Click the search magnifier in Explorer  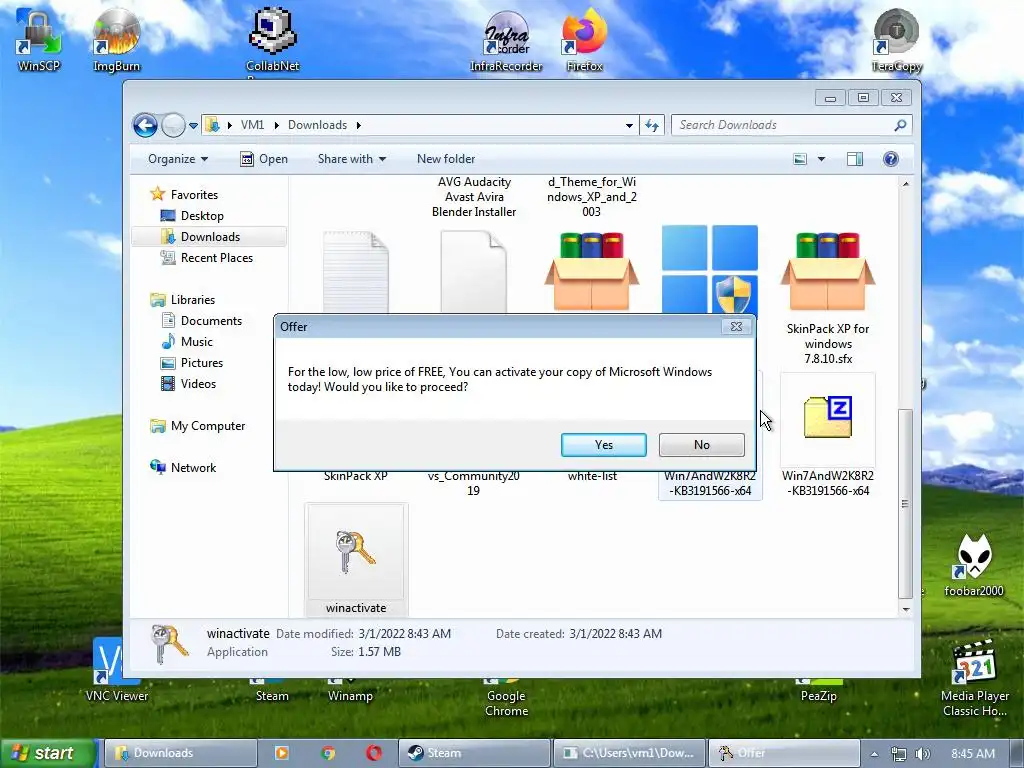900,125
